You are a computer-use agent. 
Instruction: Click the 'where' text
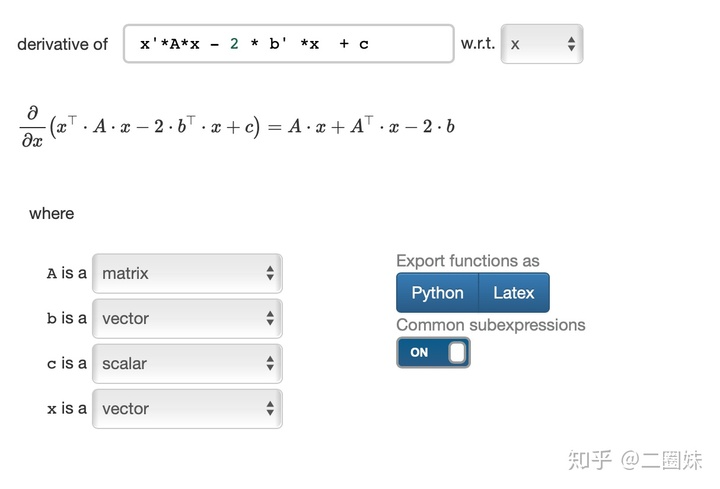(52, 213)
